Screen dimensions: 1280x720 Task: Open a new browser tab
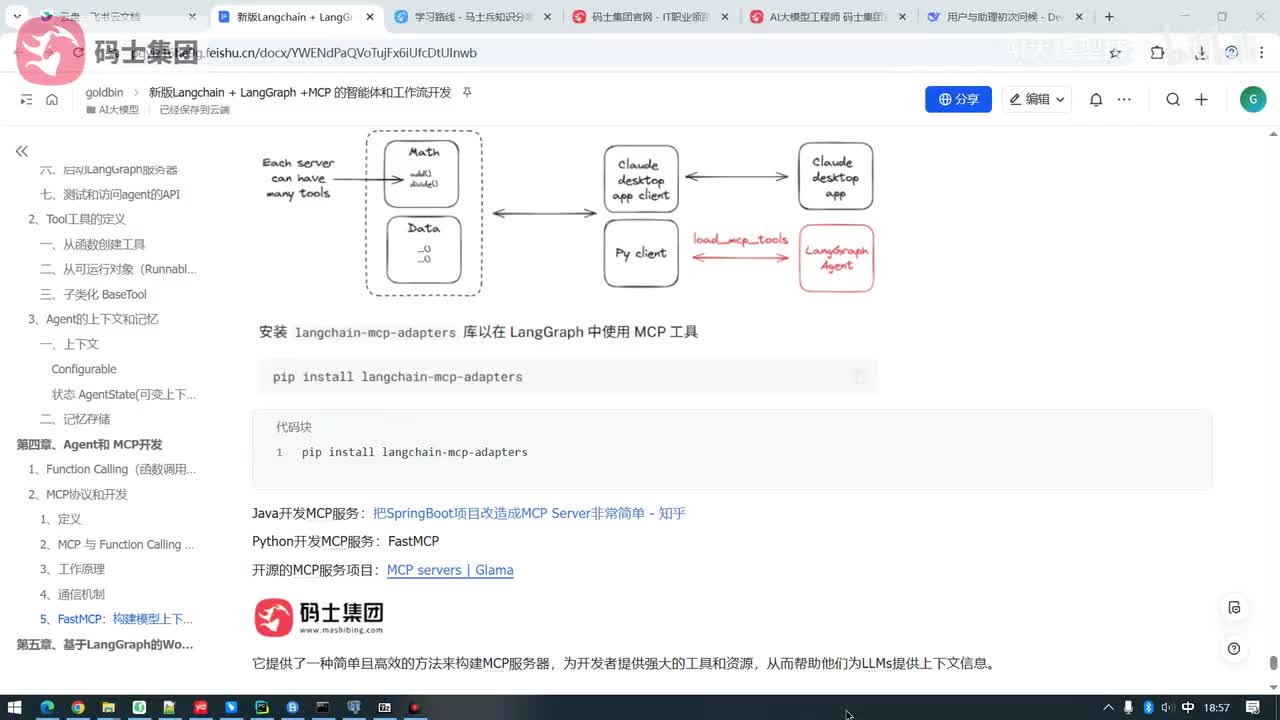coord(1109,17)
